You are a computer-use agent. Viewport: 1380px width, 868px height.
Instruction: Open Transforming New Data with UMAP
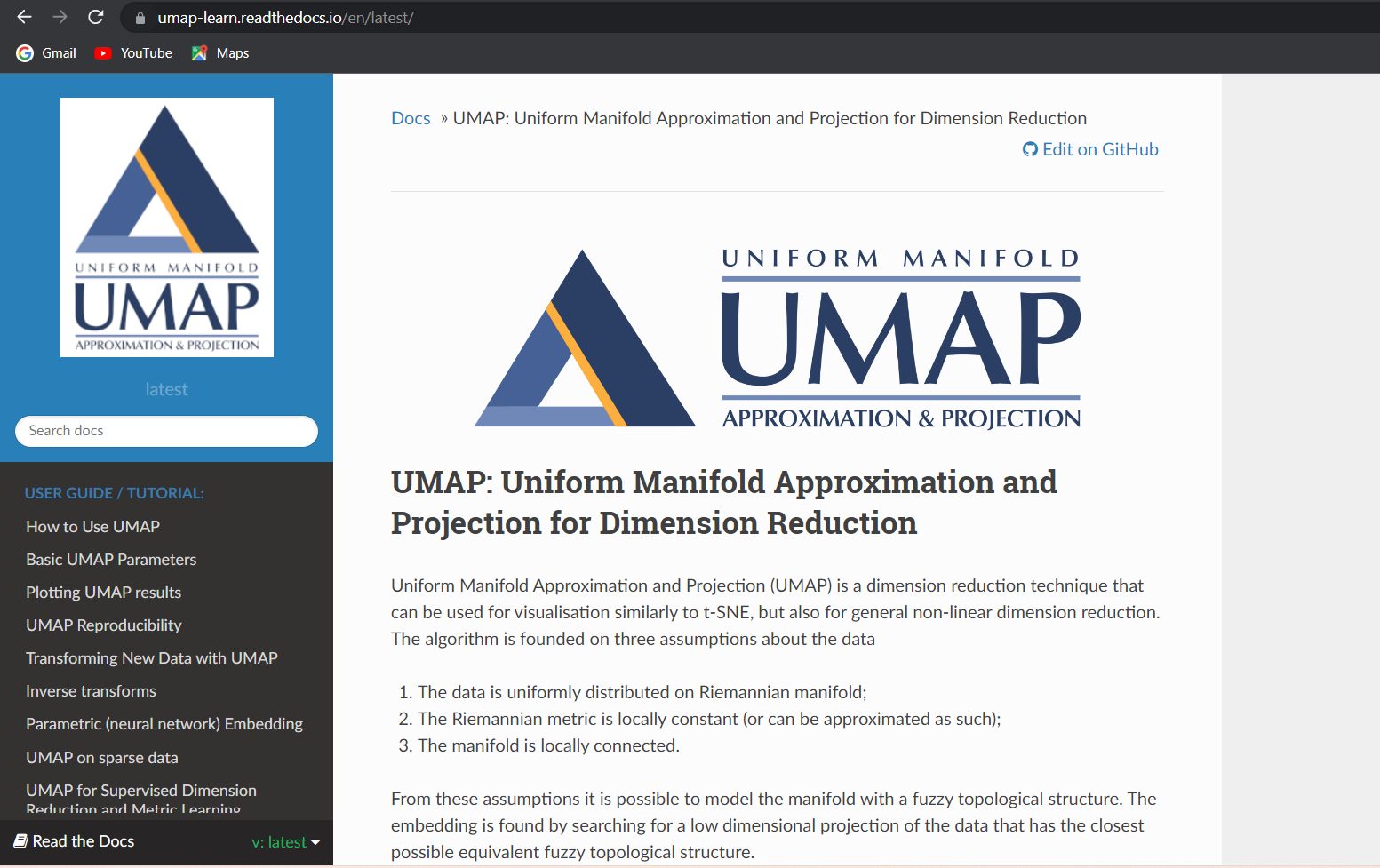[x=152, y=658]
